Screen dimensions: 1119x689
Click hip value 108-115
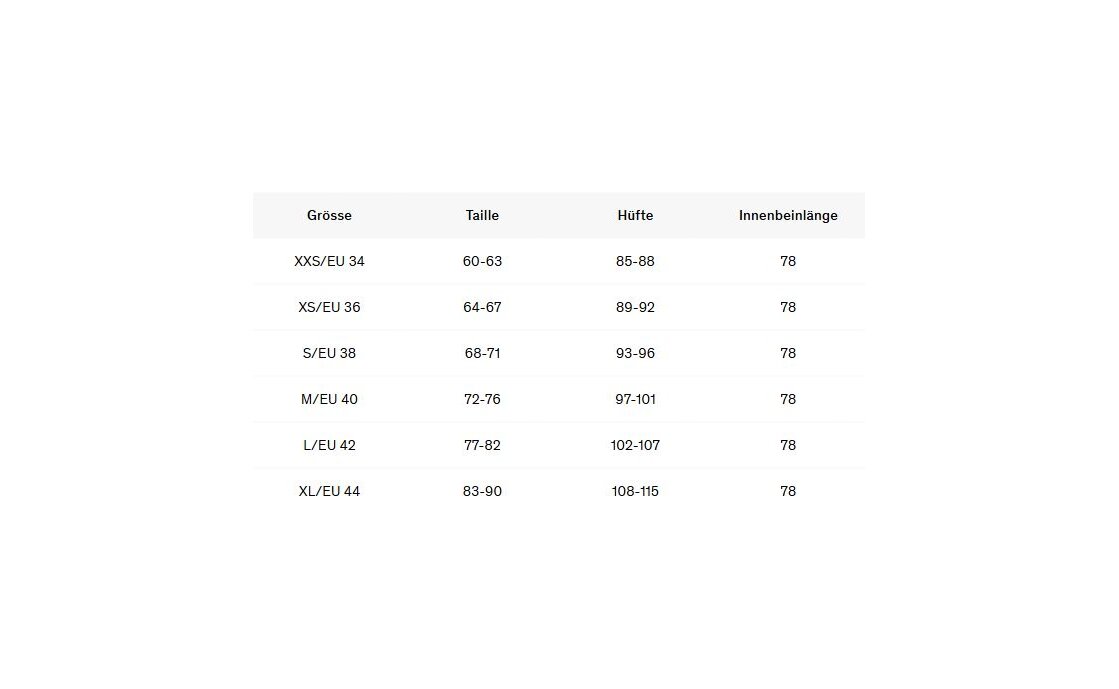635,491
